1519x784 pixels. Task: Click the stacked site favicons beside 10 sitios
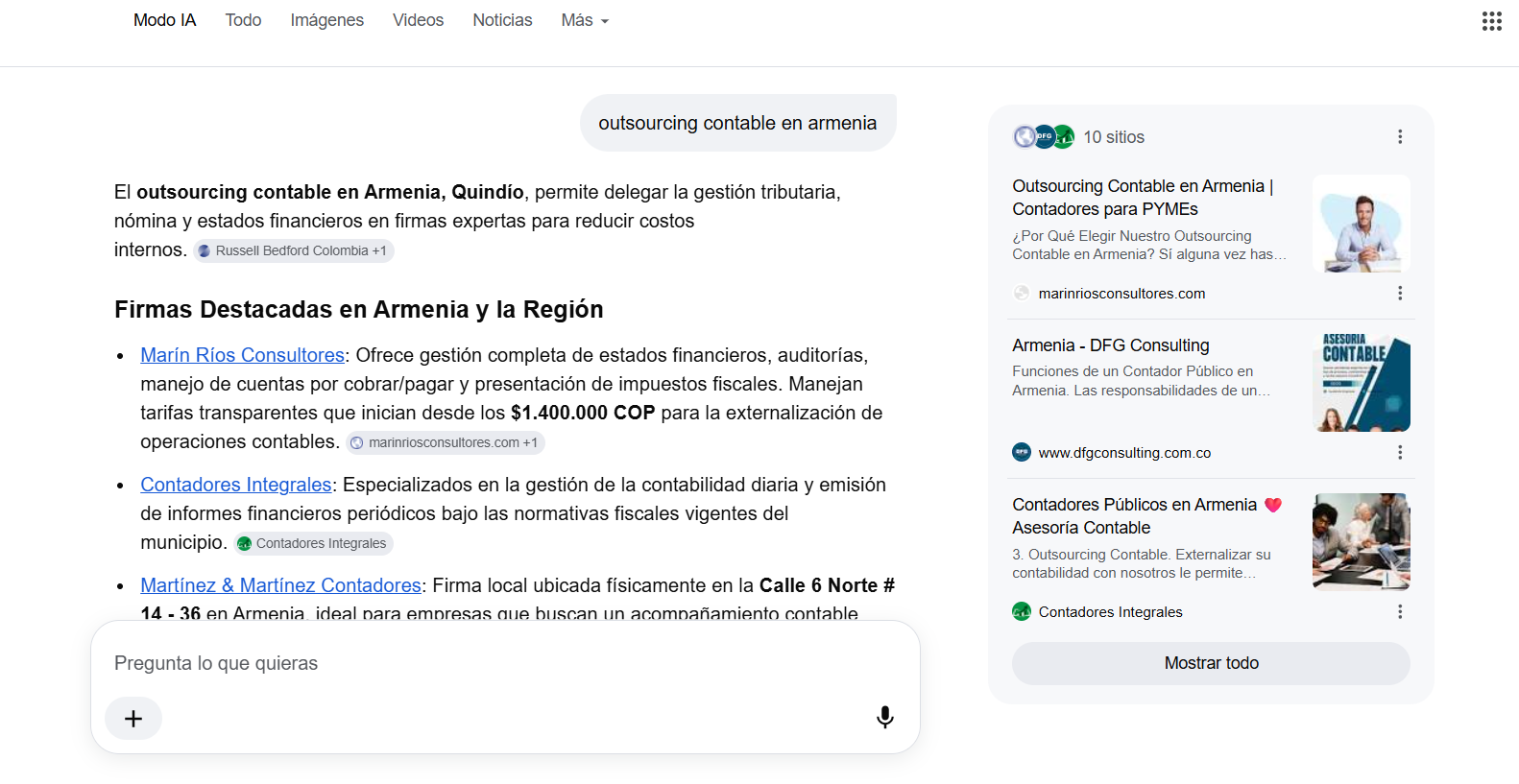point(1044,137)
